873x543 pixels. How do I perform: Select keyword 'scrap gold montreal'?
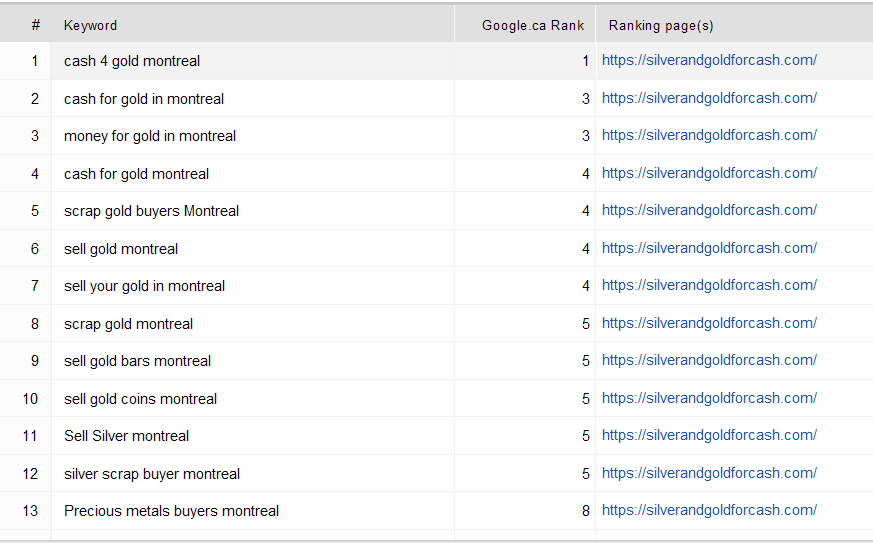click(128, 324)
